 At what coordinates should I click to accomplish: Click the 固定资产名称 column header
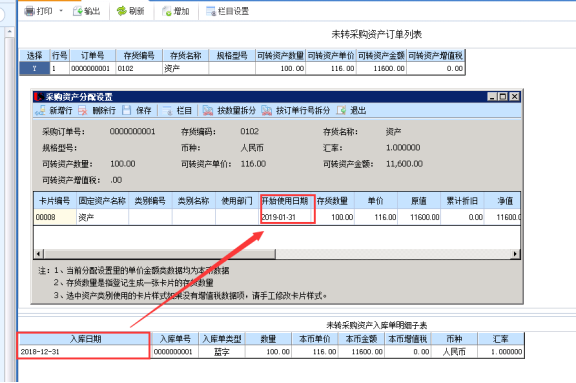click(x=102, y=201)
